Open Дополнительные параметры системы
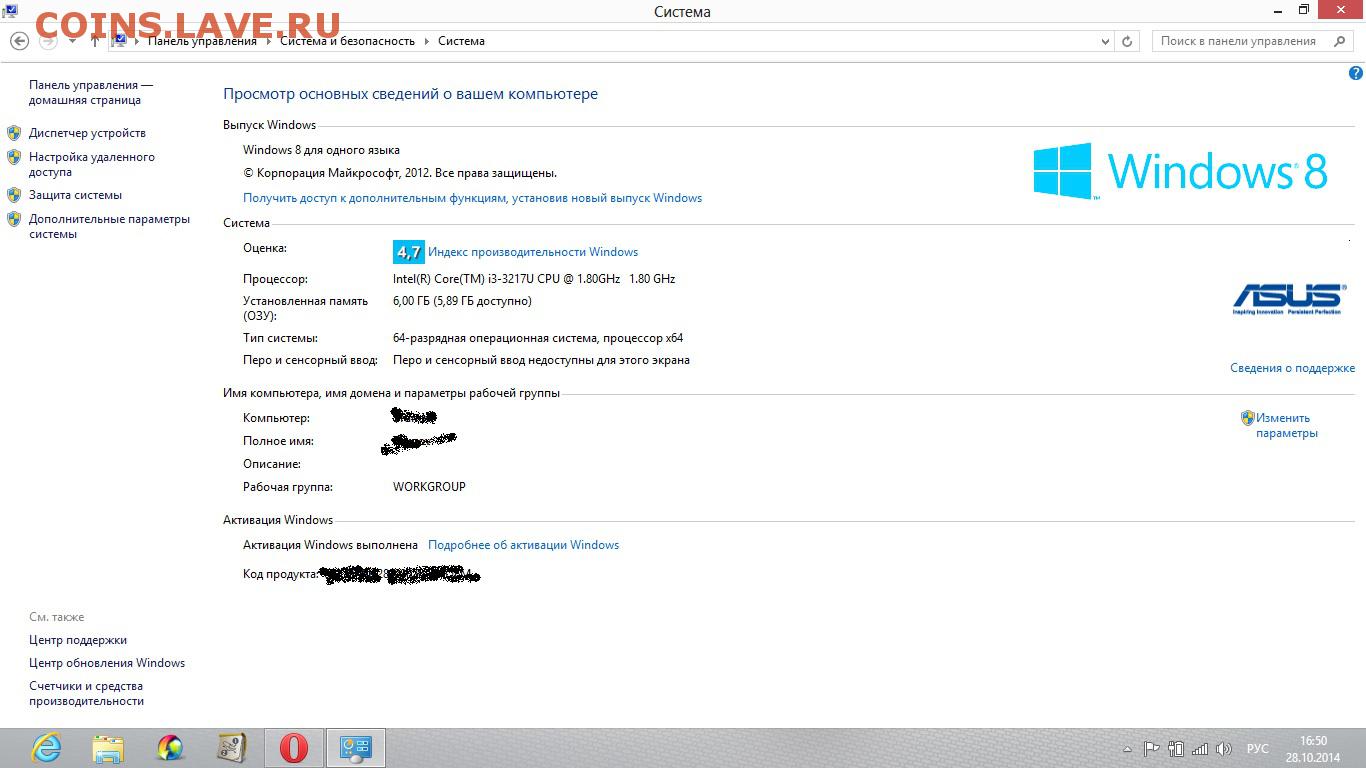The width and height of the screenshot is (1366, 768). [109, 226]
